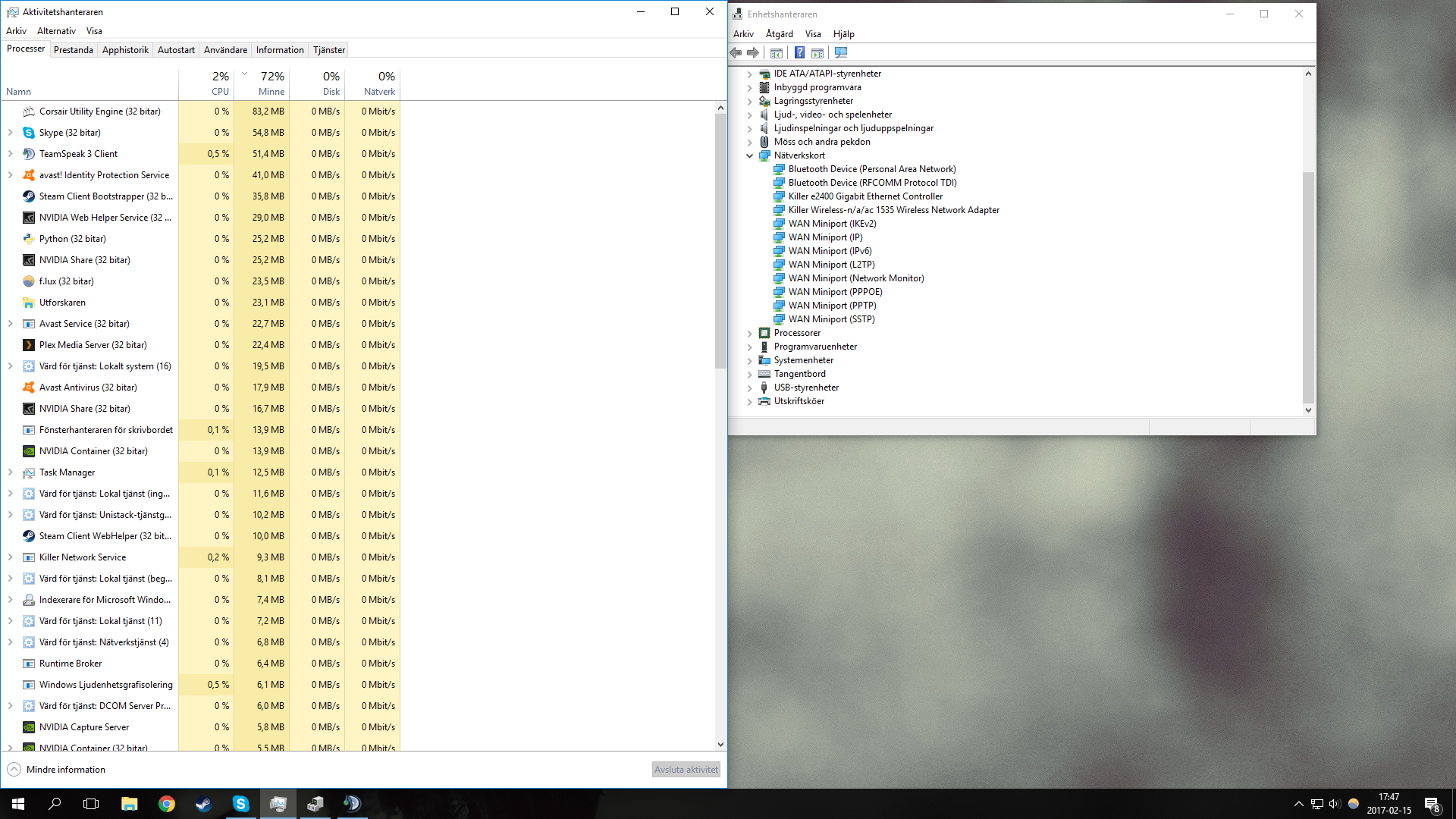Collapse details via Mindre information arrow
The width and height of the screenshot is (1456, 819).
[14, 770]
